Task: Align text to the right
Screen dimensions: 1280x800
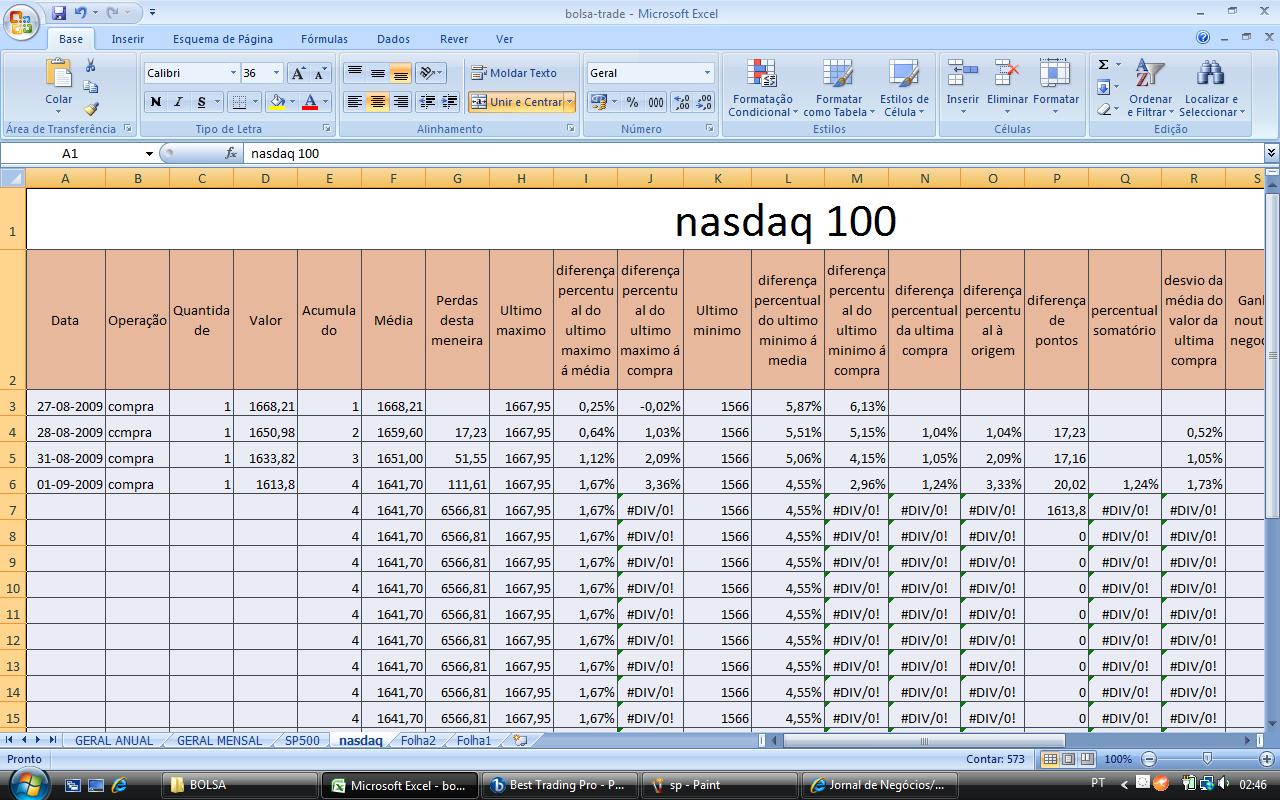Action: tap(400, 102)
